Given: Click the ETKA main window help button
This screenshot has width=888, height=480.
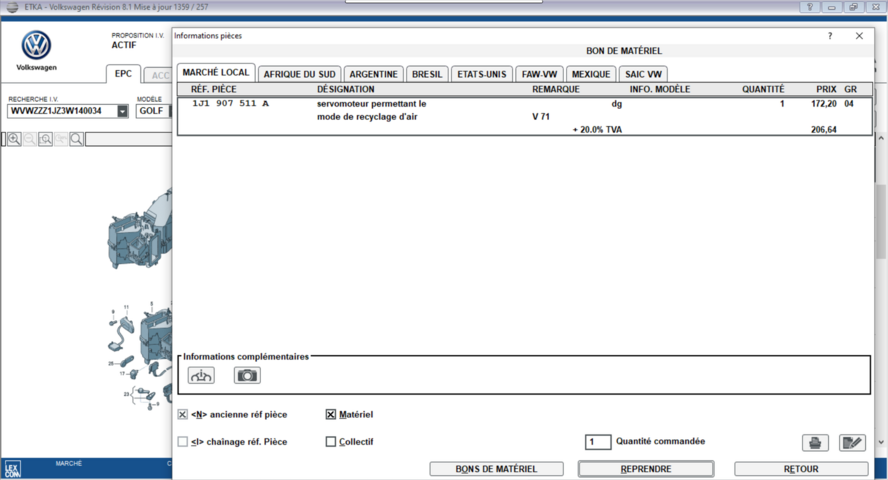Looking at the screenshot, I should [x=810, y=7].
